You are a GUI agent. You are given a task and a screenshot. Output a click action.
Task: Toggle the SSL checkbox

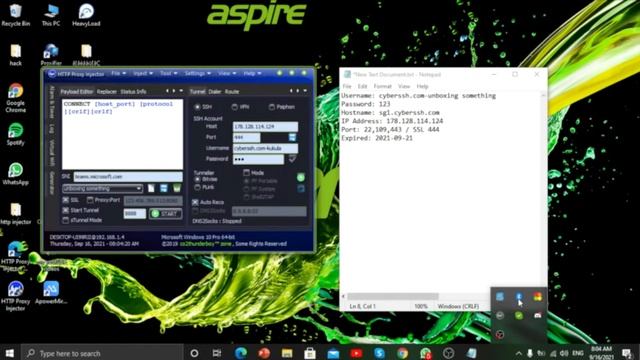click(x=66, y=200)
